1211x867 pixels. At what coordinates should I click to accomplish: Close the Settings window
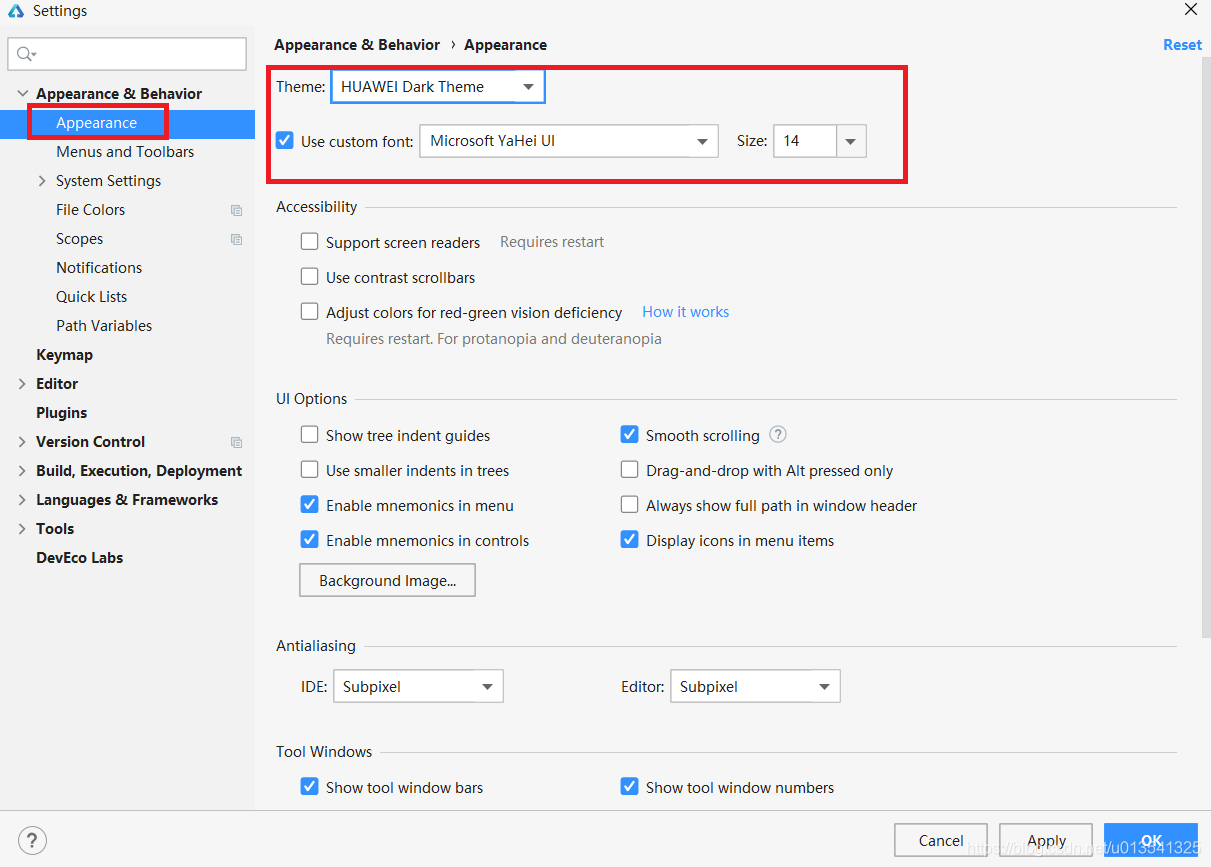pos(1190,10)
